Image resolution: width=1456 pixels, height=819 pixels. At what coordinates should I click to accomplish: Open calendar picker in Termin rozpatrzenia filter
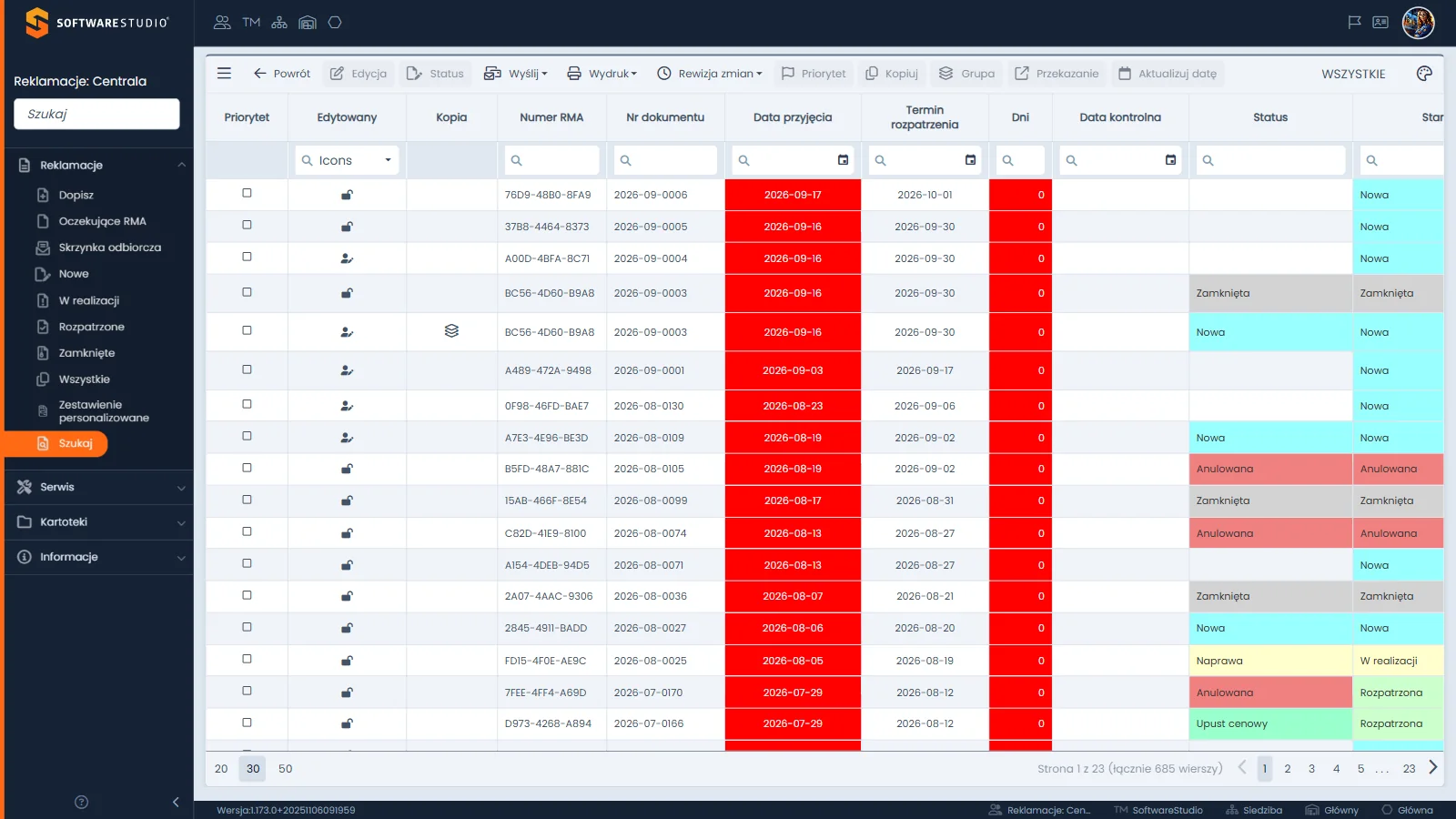tap(970, 160)
